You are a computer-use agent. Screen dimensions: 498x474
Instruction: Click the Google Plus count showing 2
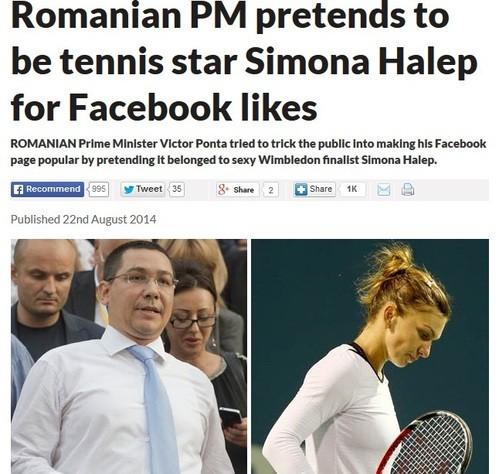click(271, 190)
